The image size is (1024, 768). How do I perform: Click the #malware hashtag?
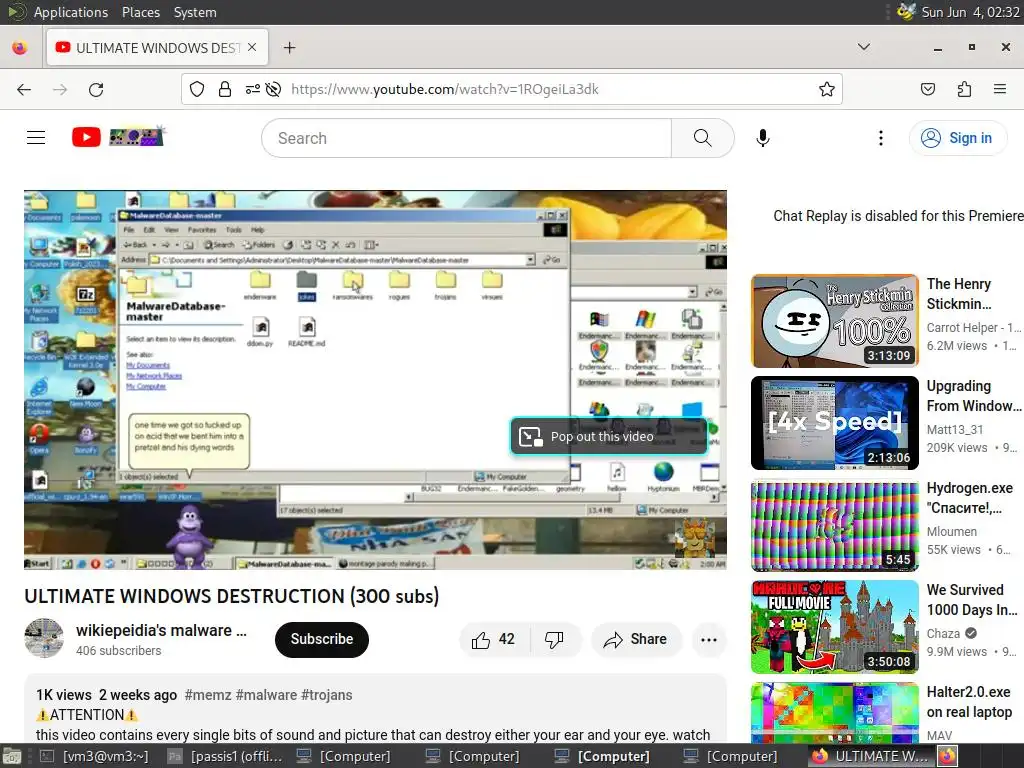[x=266, y=695]
